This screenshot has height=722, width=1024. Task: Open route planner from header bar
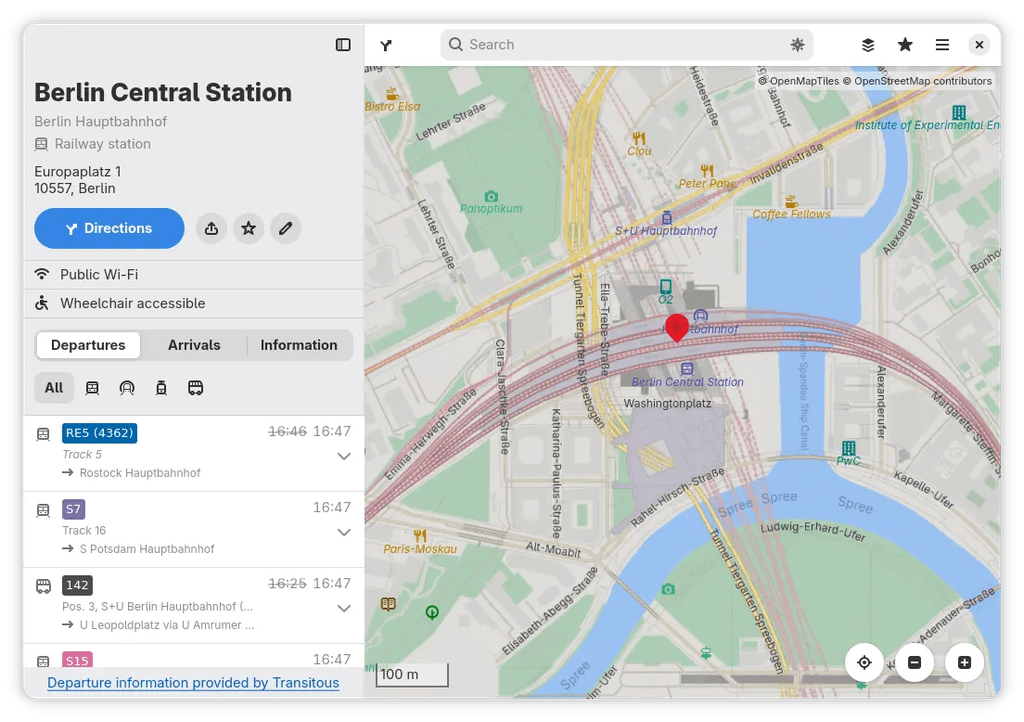(x=386, y=45)
